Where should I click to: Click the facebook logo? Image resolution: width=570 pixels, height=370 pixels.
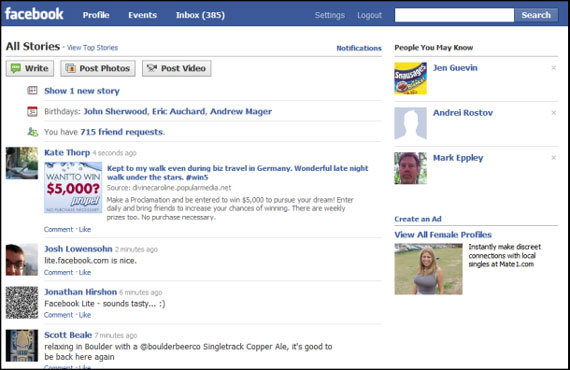(x=34, y=14)
